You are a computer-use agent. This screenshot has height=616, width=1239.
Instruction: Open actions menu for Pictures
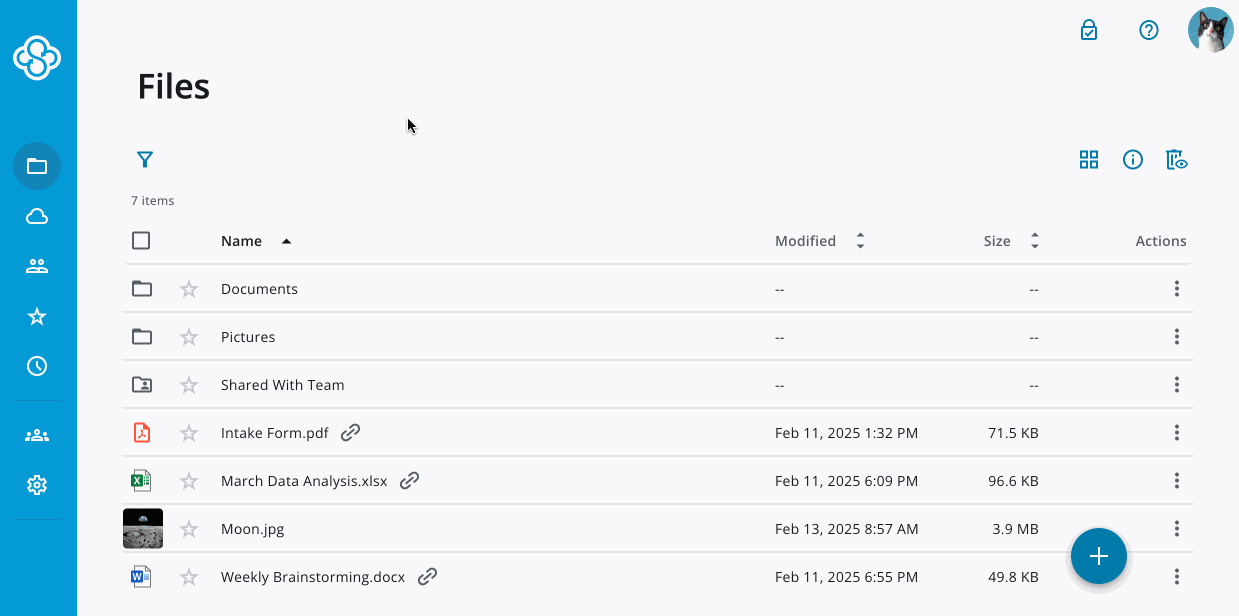pyautogui.click(x=1177, y=337)
